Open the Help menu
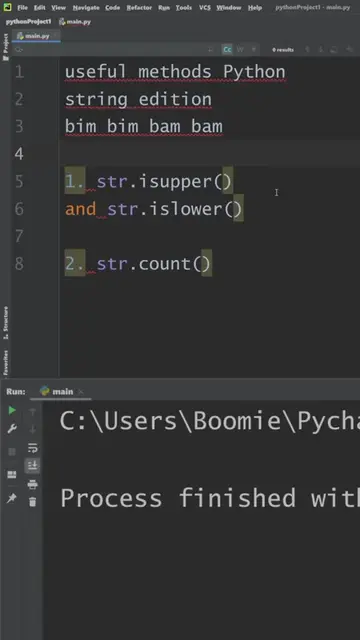The height and width of the screenshot is (640, 360). (x=255, y=8)
